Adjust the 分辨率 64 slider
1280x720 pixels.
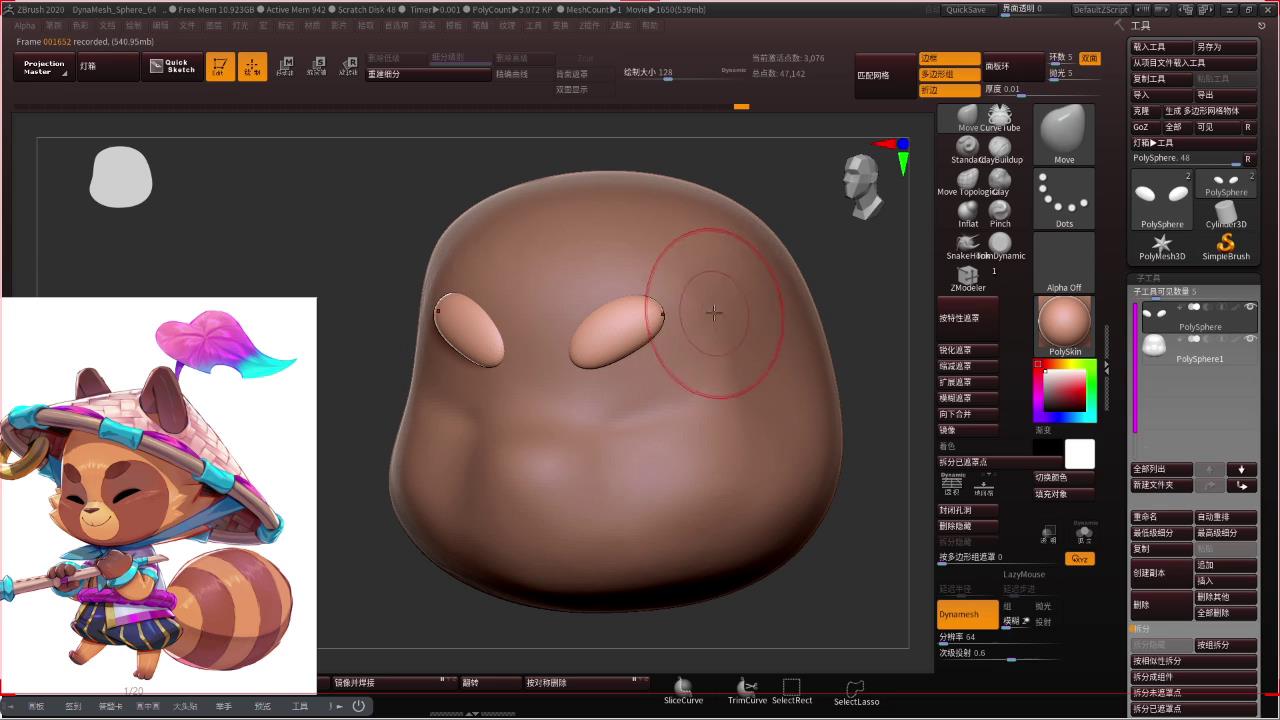click(997, 637)
